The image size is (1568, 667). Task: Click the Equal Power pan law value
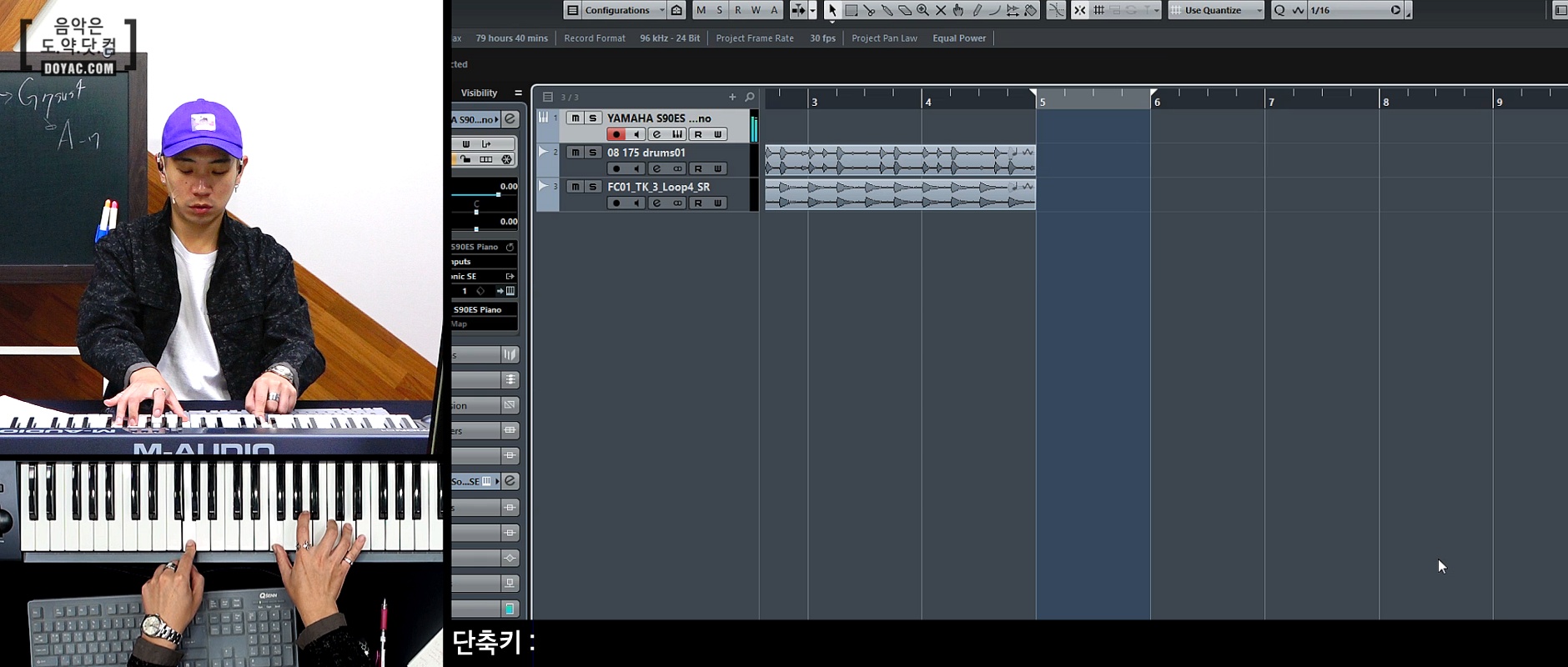[x=958, y=38]
